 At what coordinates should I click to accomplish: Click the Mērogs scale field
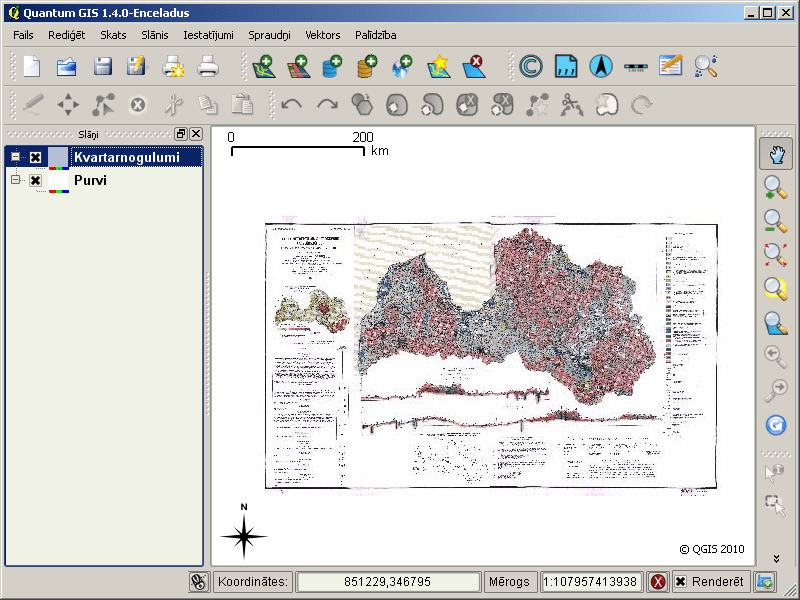(590, 582)
